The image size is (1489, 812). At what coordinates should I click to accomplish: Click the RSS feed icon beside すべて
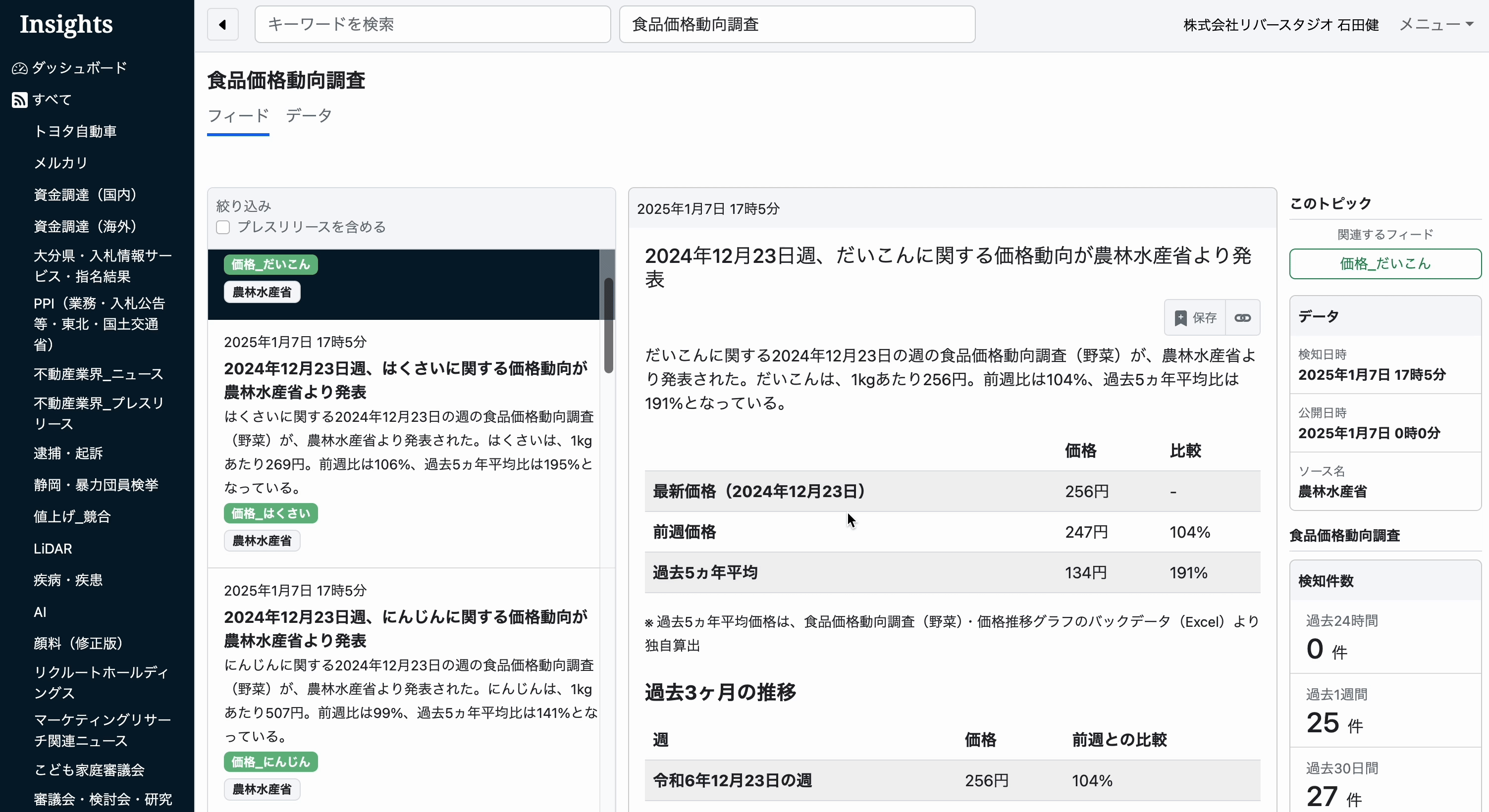pyautogui.click(x=20, y=100)
